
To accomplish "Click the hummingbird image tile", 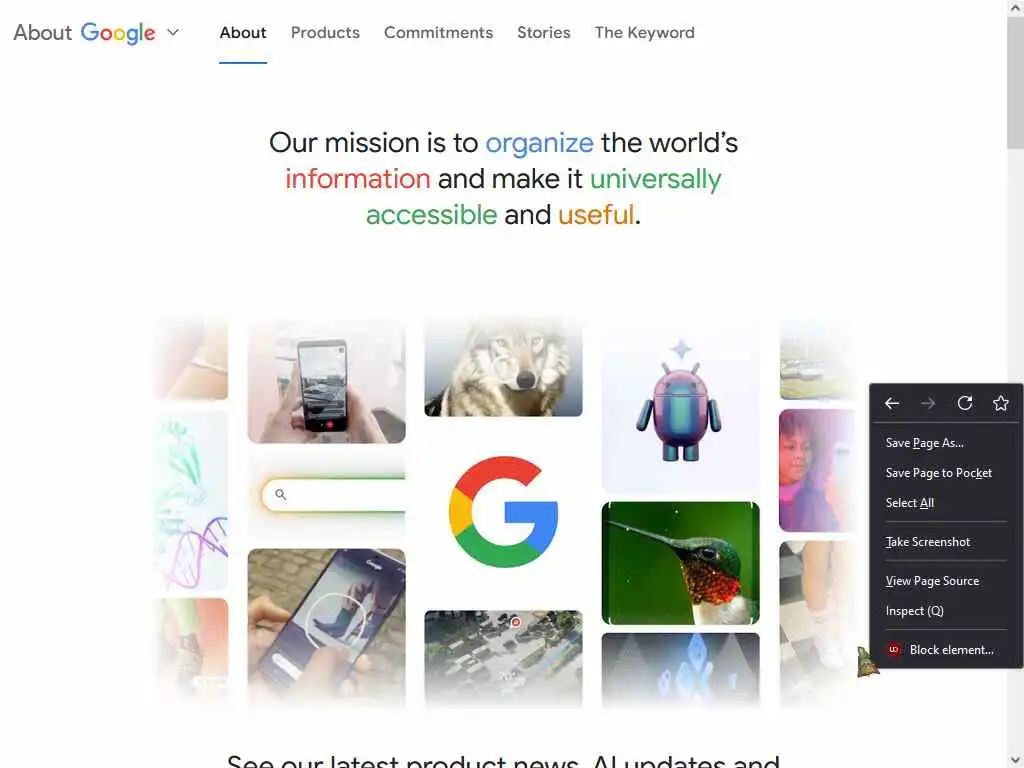I will pos(680,563).
